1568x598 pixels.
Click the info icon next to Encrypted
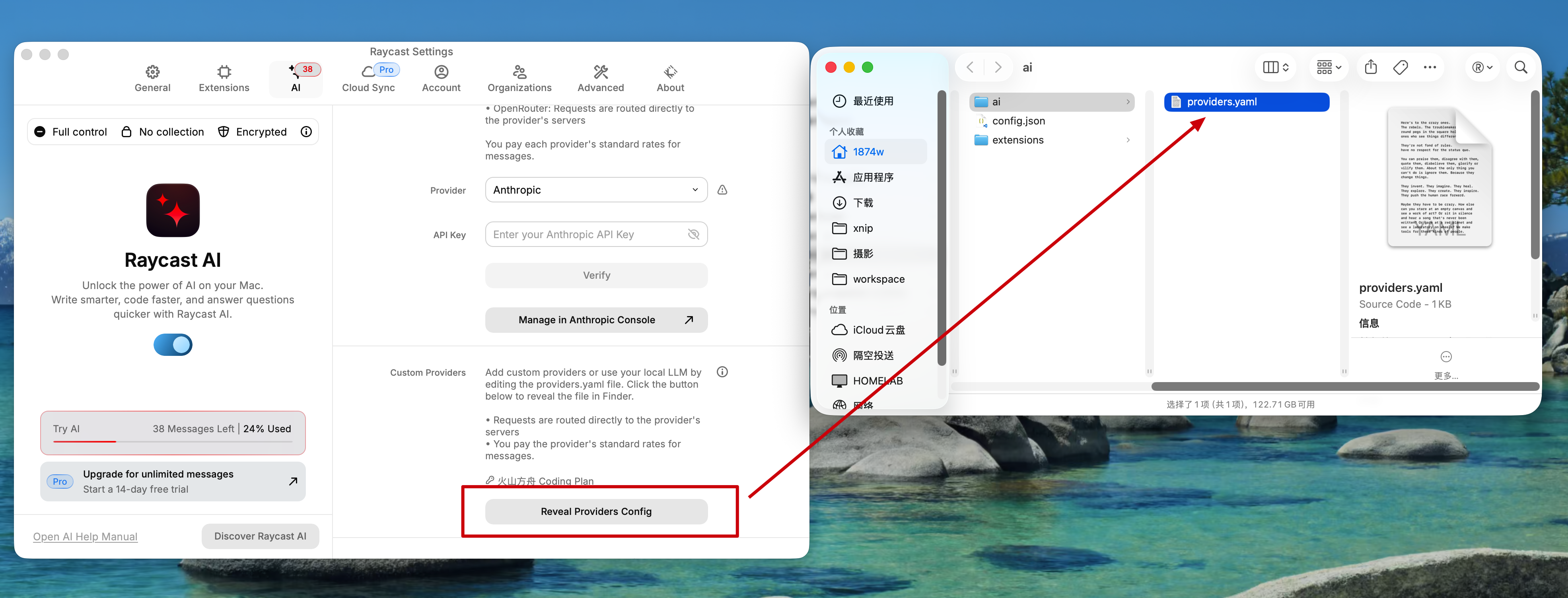tap(306, 131)
